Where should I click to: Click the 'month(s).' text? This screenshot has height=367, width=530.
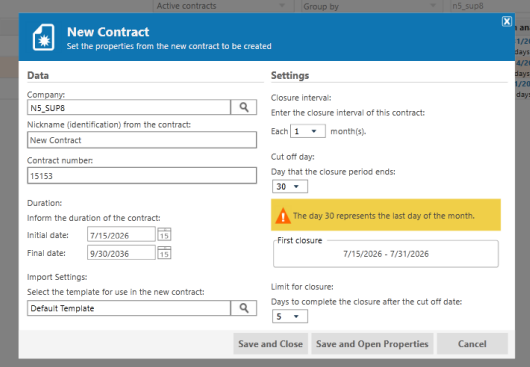348,131
